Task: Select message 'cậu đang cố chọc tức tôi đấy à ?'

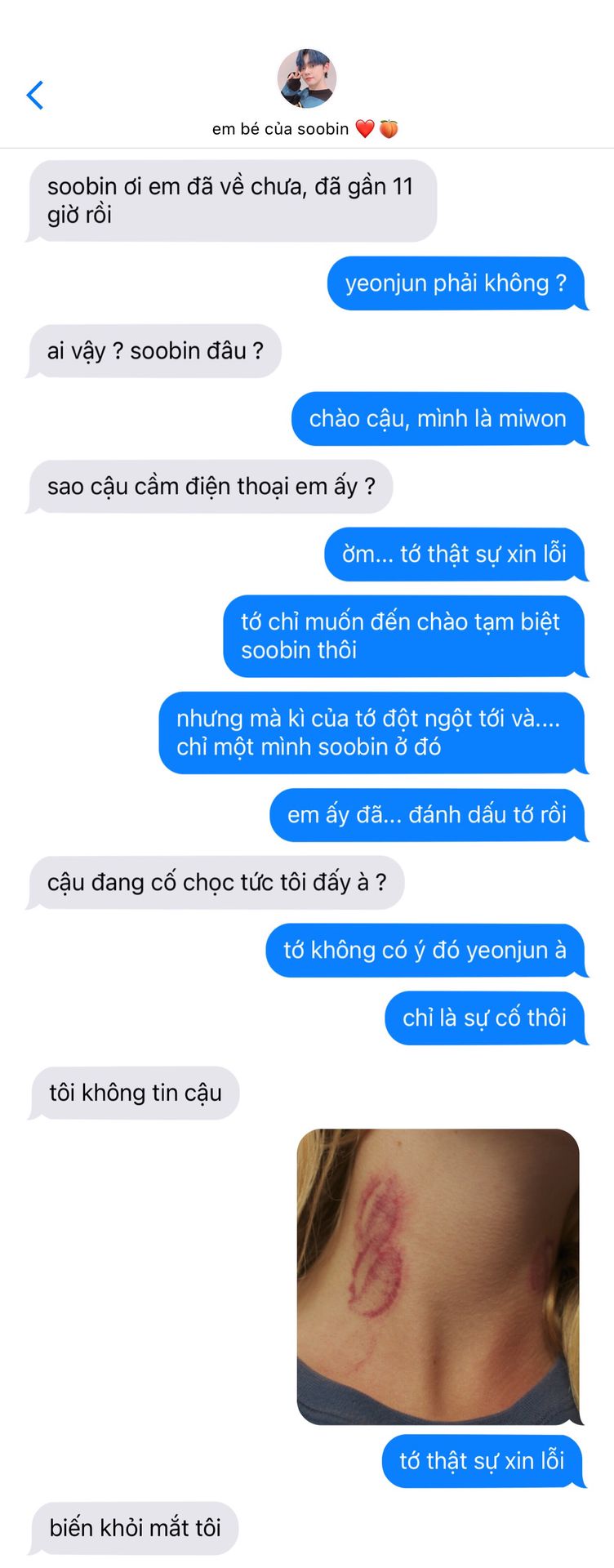Action: coord(216,883)
